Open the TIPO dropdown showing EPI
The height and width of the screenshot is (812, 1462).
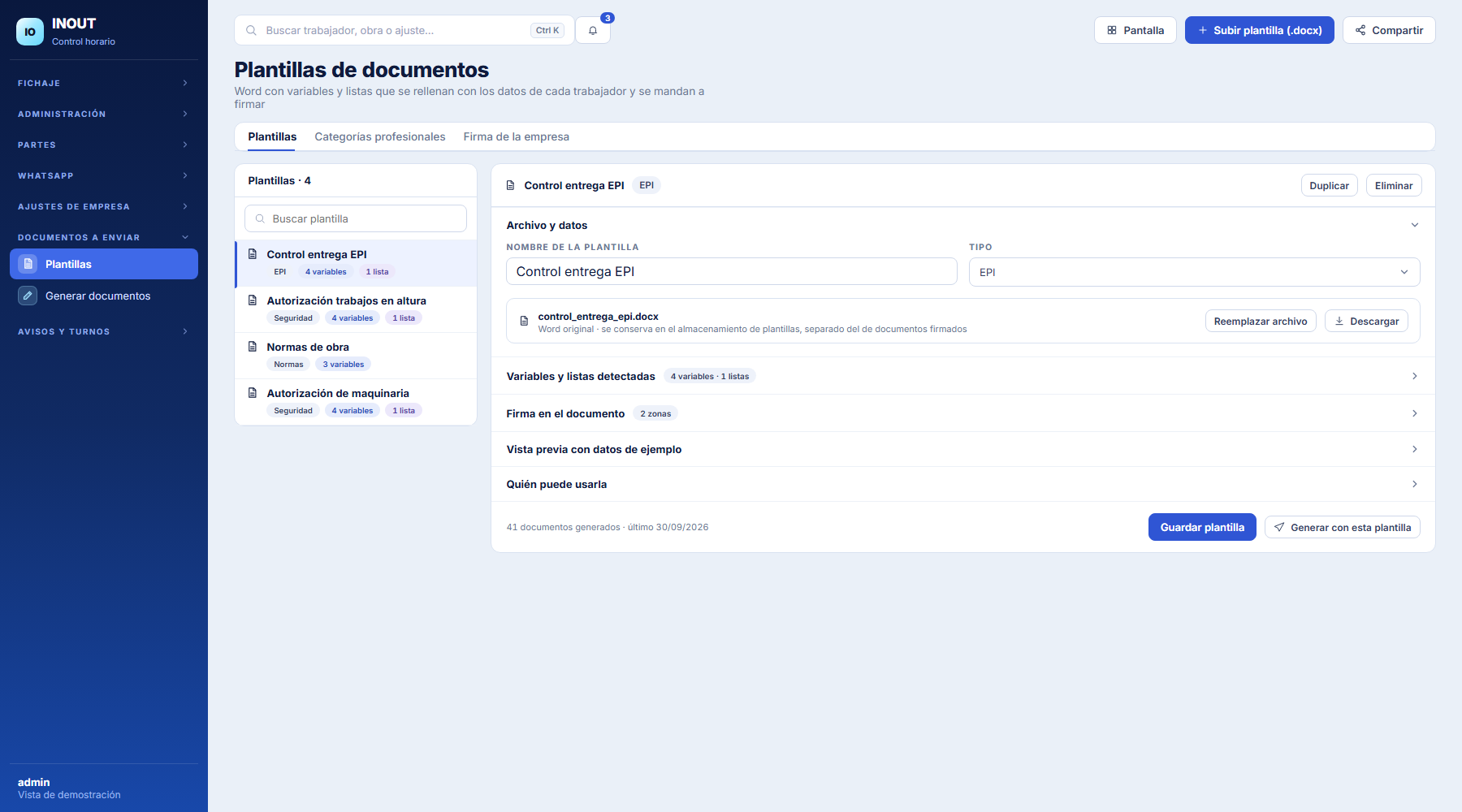pyautogui.click(x=1194, y=272)
